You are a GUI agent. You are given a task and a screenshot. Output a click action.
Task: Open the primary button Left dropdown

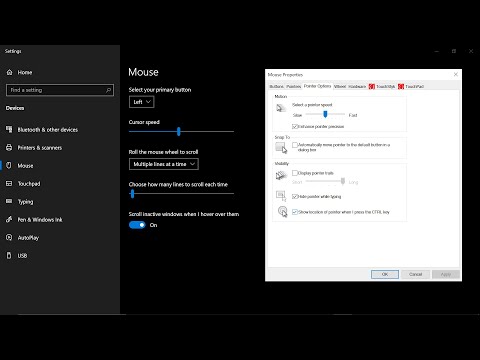click(142, 102)
